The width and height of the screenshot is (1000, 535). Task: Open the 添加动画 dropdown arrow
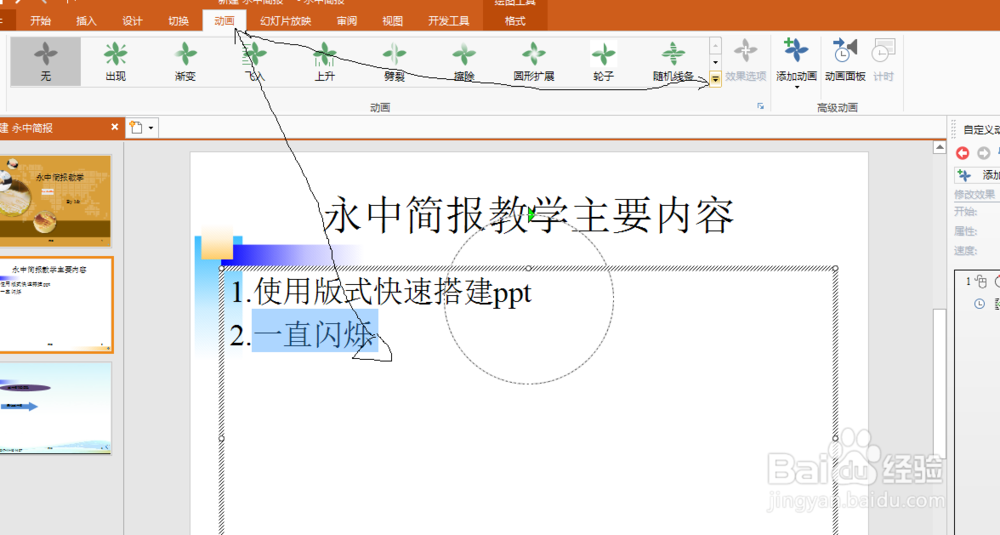click(x=797, y=87)
